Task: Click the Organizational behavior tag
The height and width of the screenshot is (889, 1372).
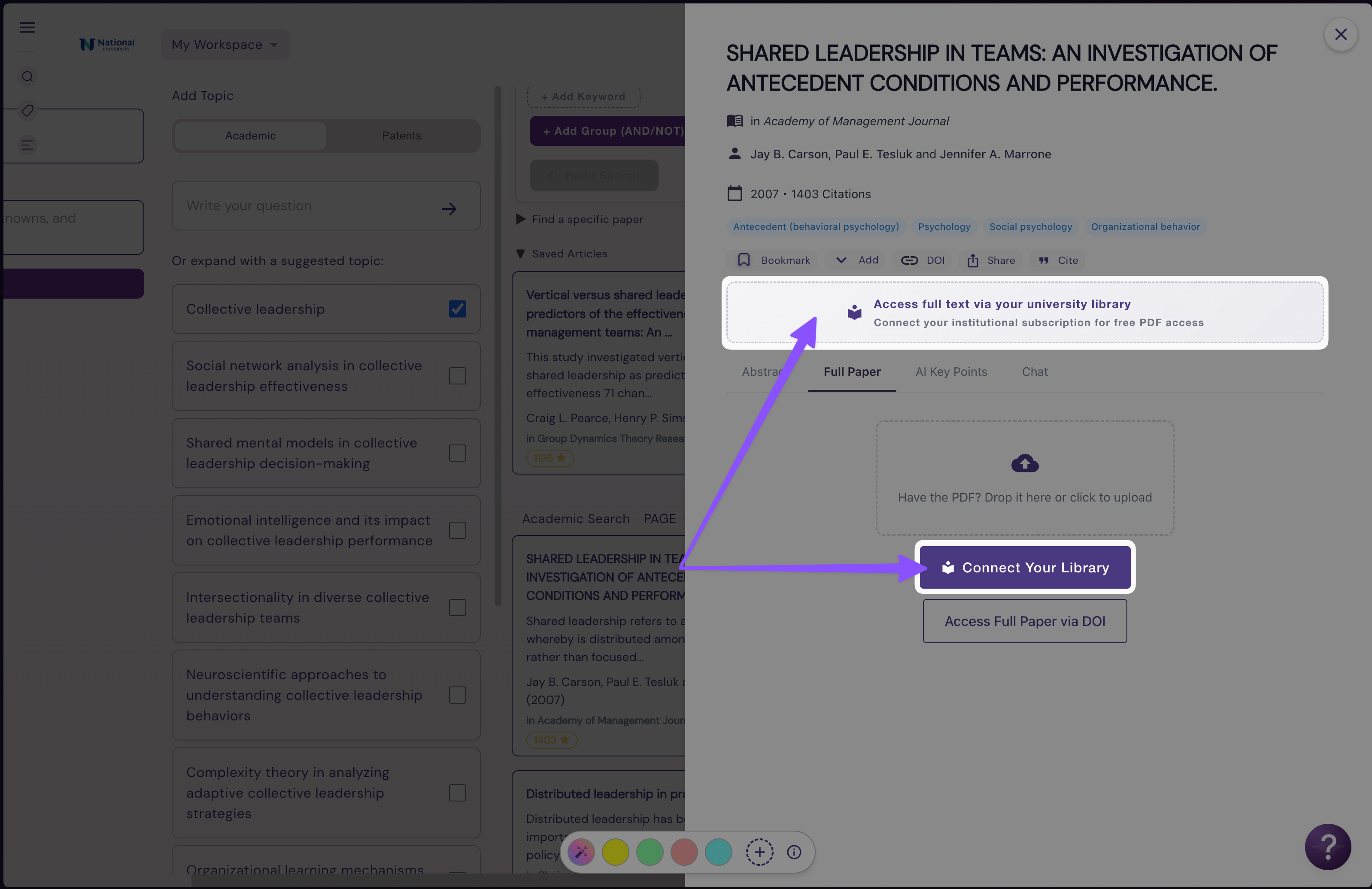Action: (x=1145, y=227)
